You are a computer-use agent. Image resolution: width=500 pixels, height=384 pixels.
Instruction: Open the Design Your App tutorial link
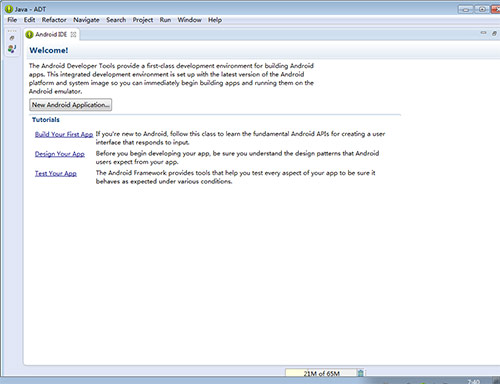(x=60, y=154)
